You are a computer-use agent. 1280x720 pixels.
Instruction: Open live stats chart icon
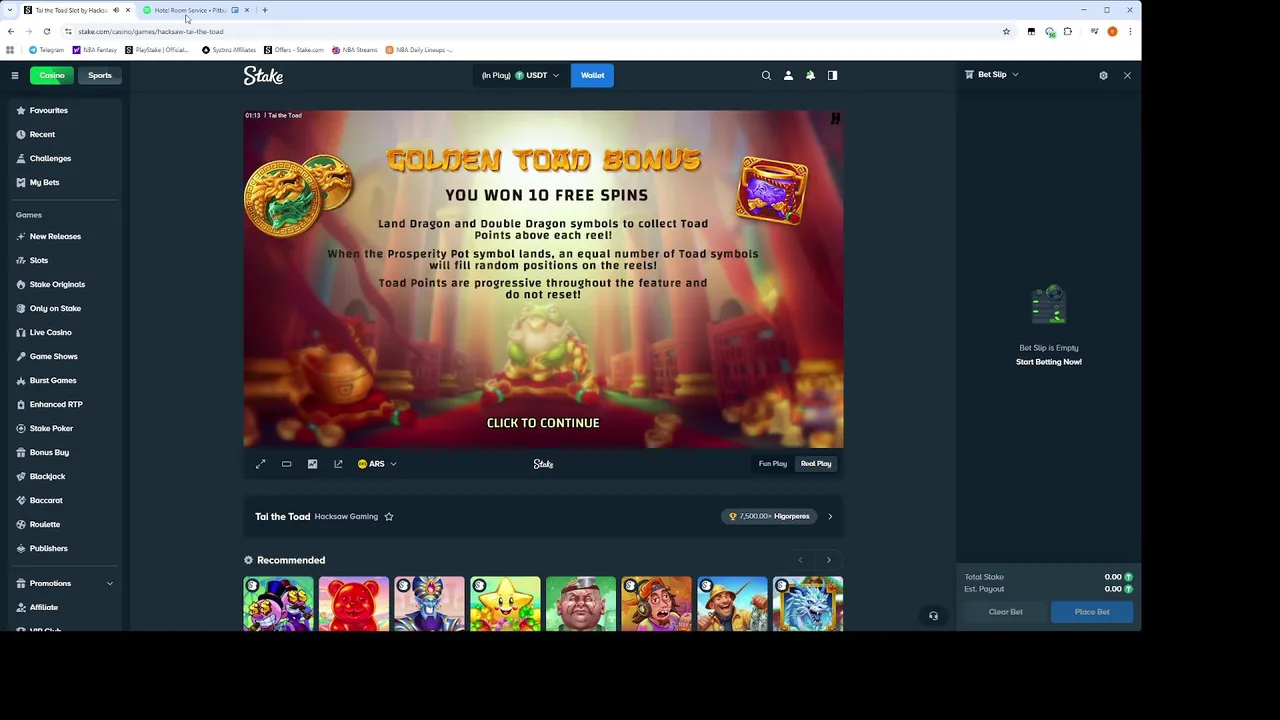coord(312,464)
